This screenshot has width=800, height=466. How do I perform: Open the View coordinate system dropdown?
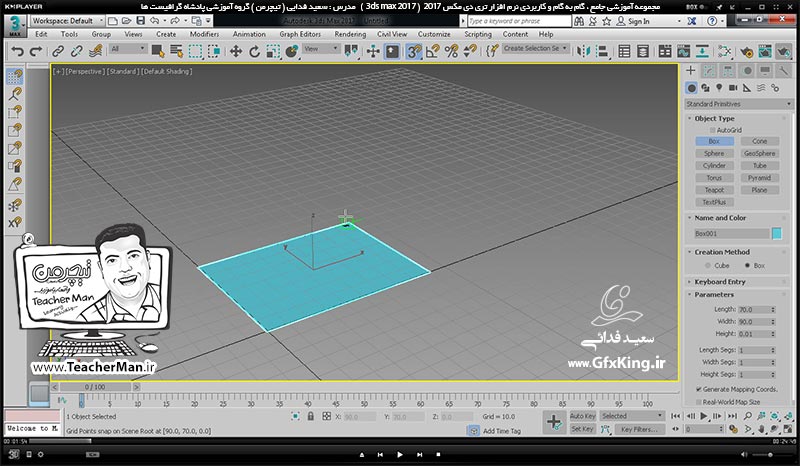pyautogui.click(x=321, y=48)
